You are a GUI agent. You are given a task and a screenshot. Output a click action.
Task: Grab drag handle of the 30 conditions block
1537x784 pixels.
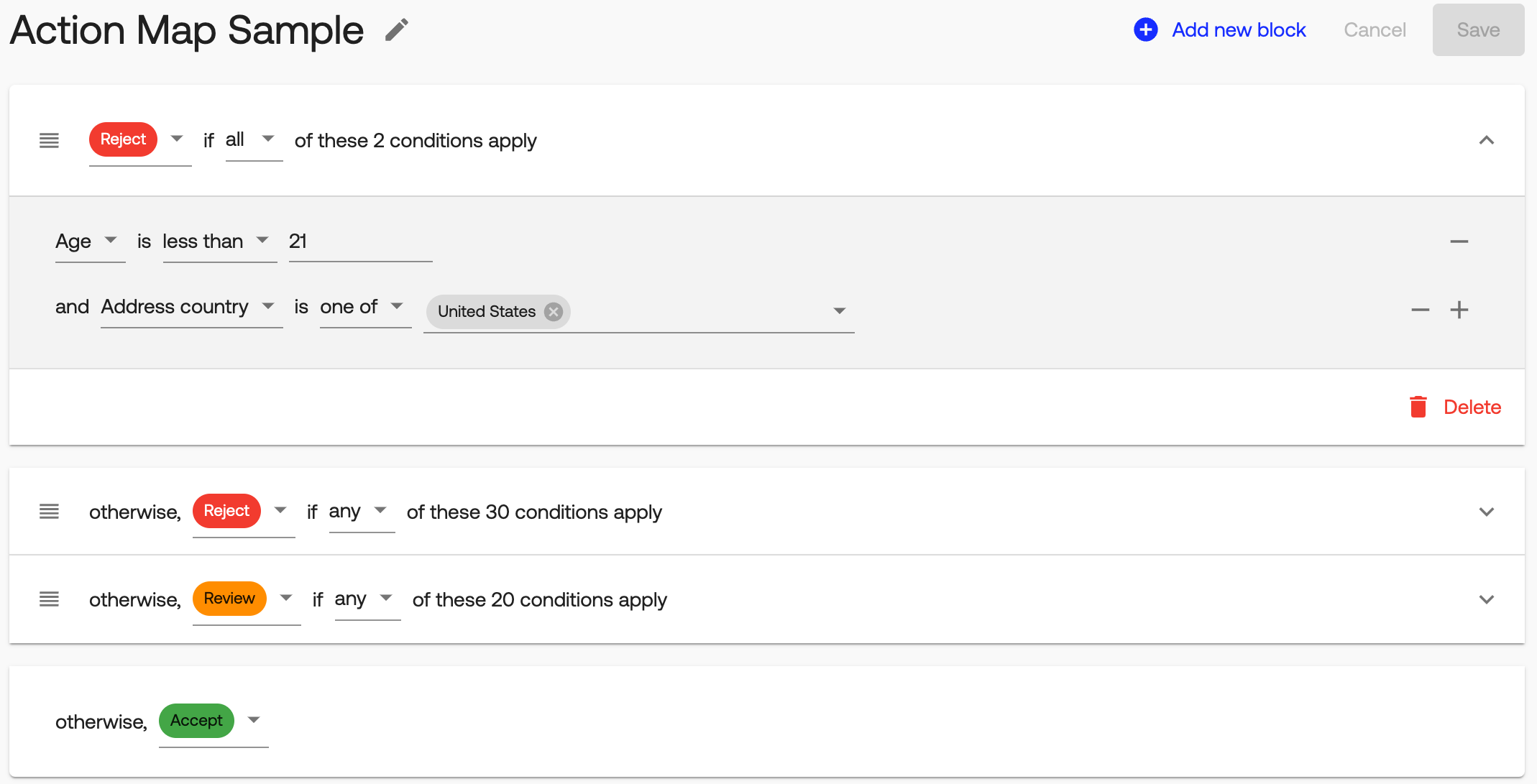click(x=49, y=512)
